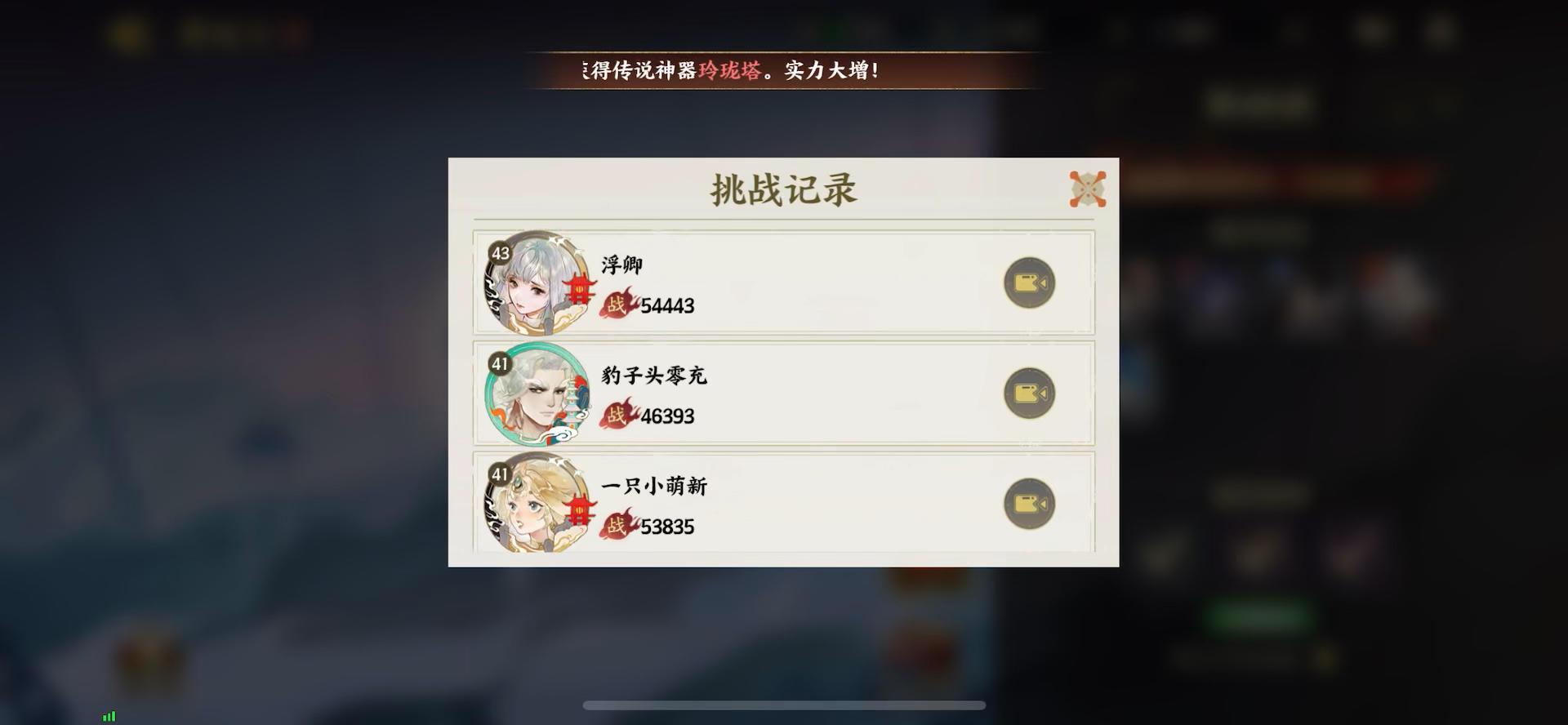Tap the green signal strength indicator

pyautogui.click(x=109, y=717)
